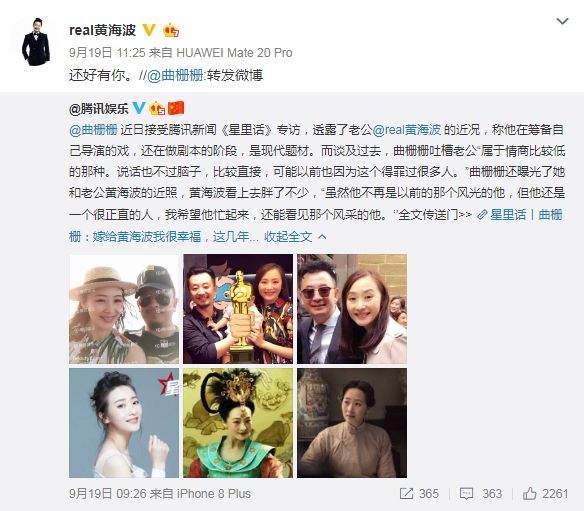The image size is (584, 511).
Task: Click the Chinese flag icon next to 腾讯娱乐
Action: [176, 108]
